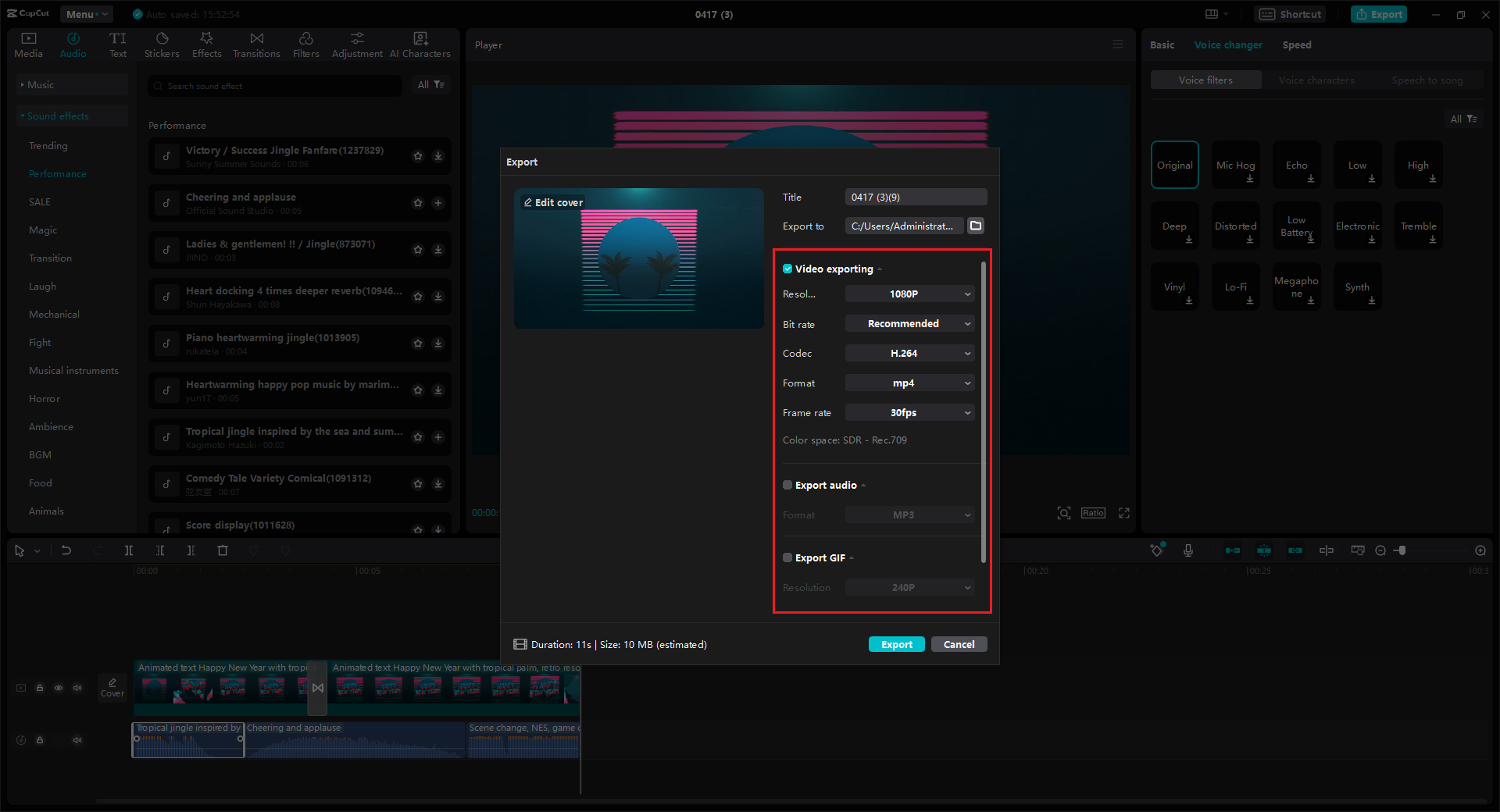Open the Frame rate 30fps dropdown
This screenshot has width=1500, height=812.
(910, 412)
